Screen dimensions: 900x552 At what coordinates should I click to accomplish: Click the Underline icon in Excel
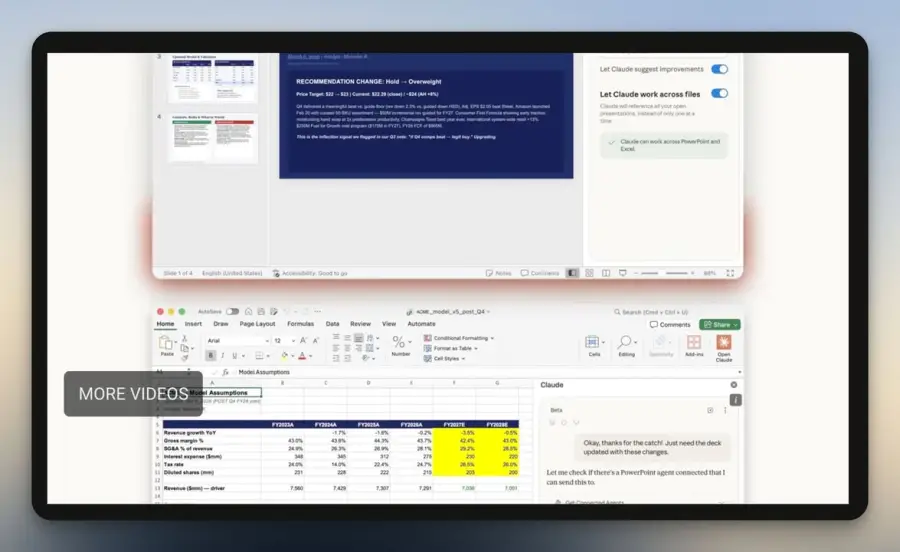(x=234, y=356)
